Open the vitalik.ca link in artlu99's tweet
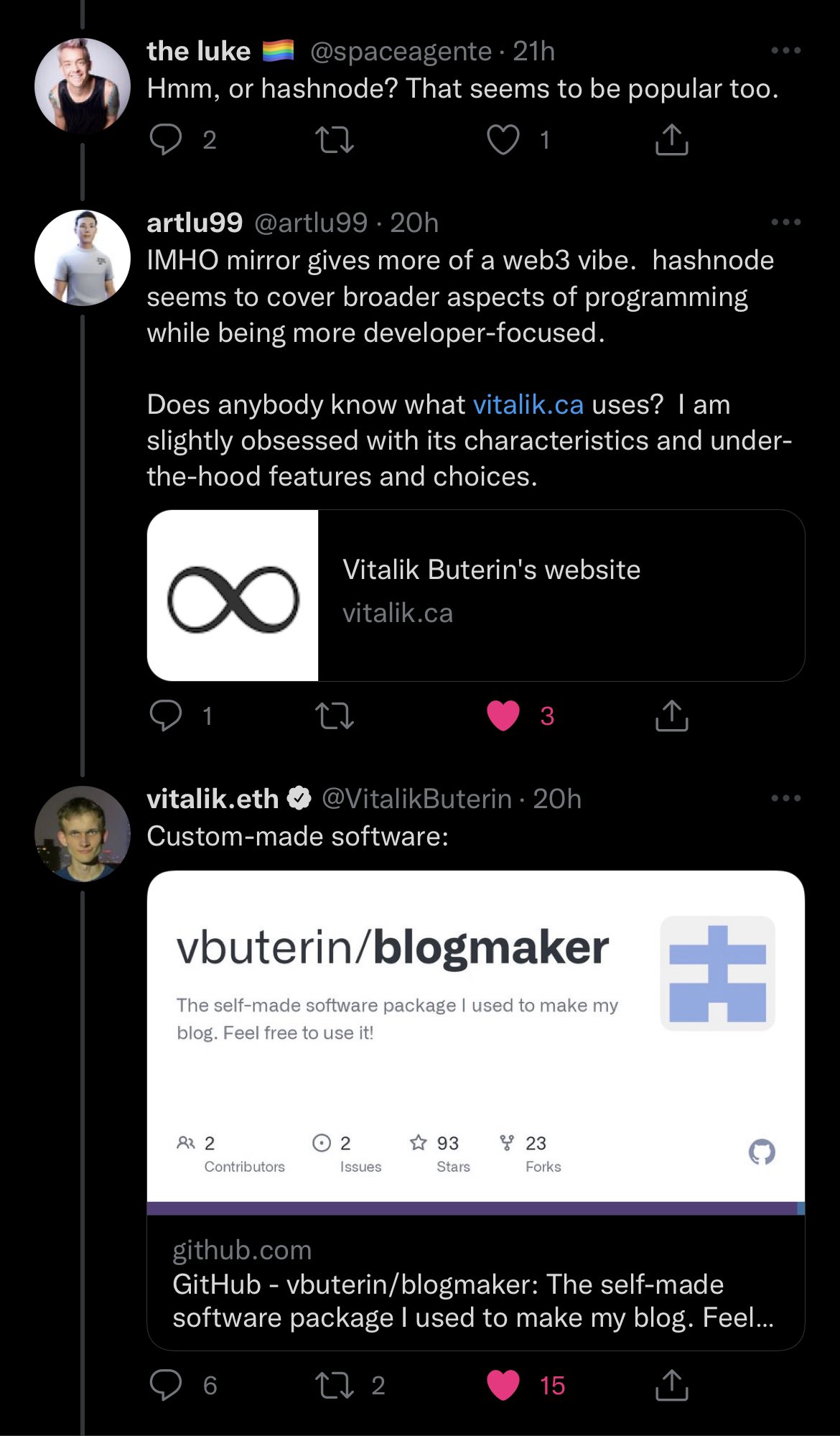Image resolution: width=840 pixels, height=1436 pixels. [x=528, y=405]
